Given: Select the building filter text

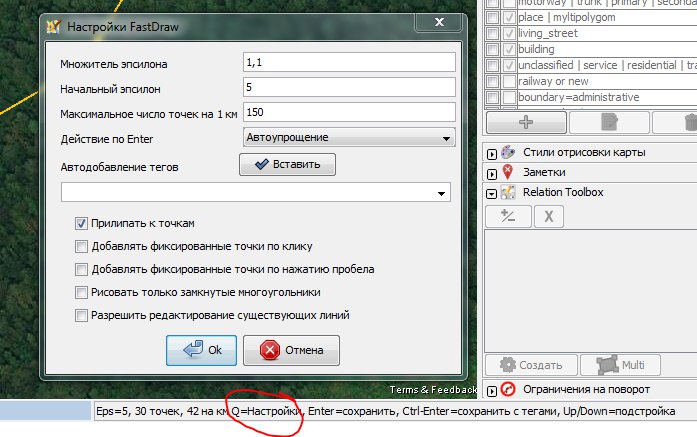Looking at the screenshot, I should (x=536, y=49).
